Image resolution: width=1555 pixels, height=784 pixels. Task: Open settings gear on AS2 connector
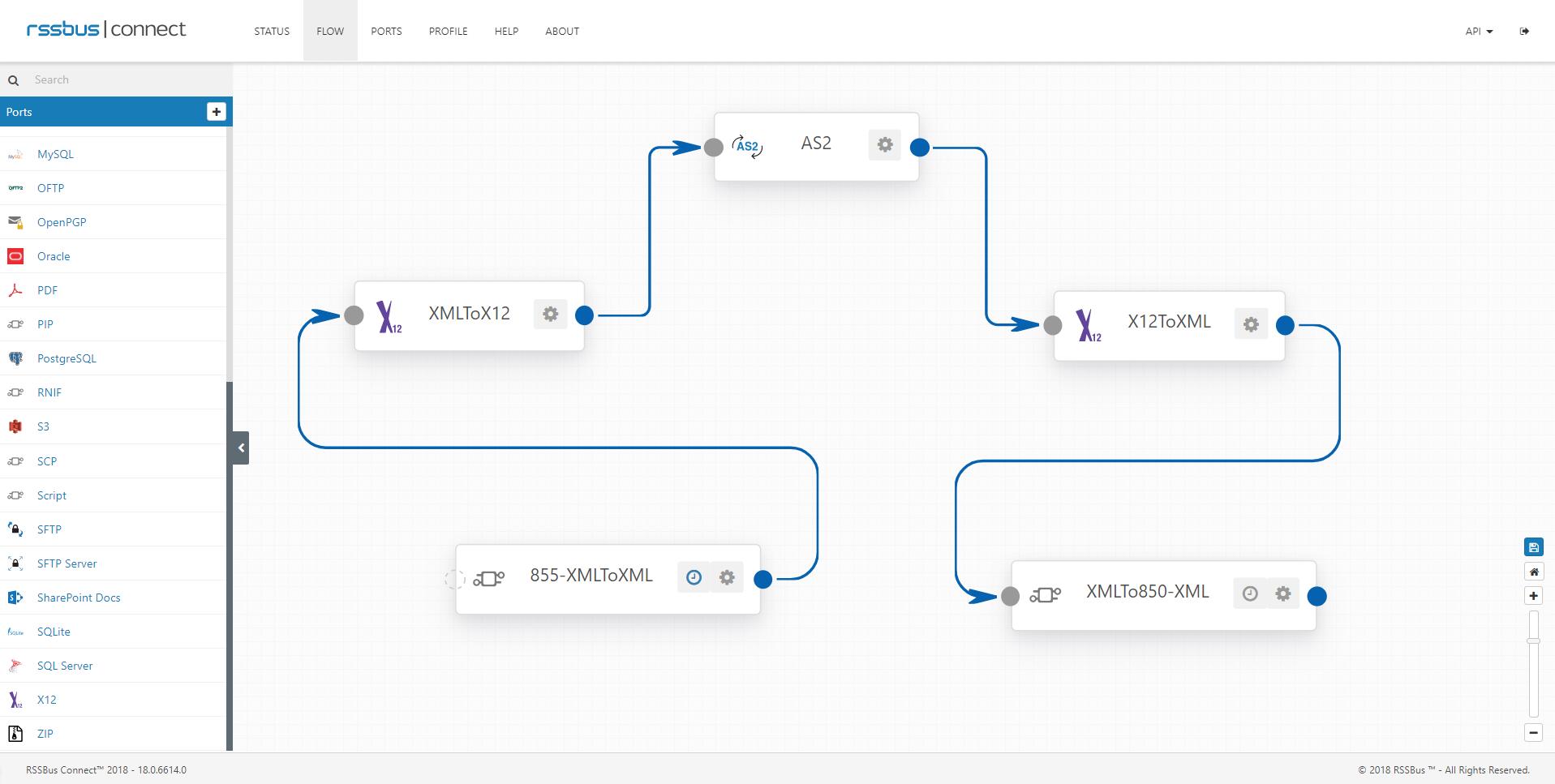click(x=884, y=145)
